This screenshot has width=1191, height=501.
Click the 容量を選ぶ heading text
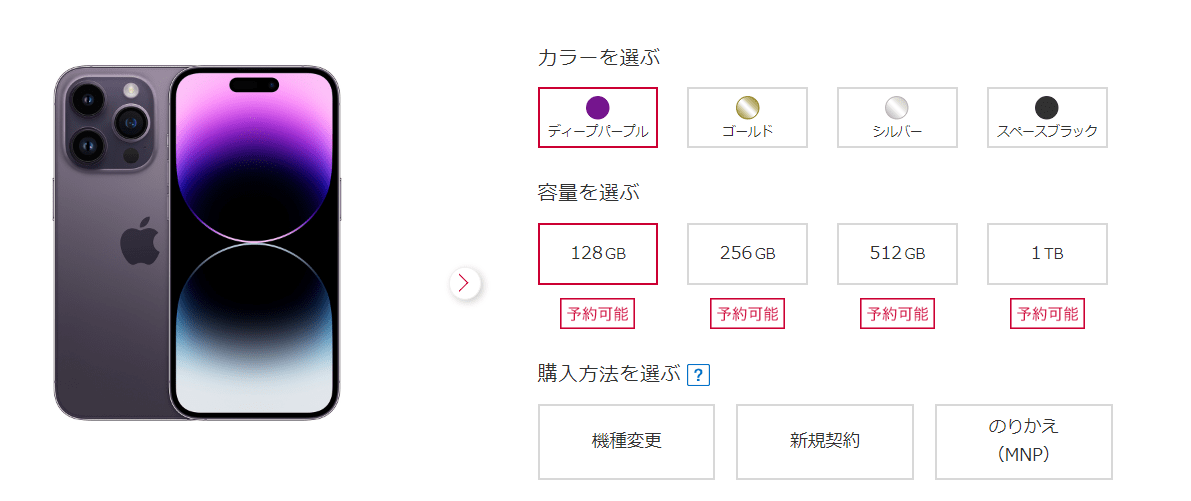point(588,193)
